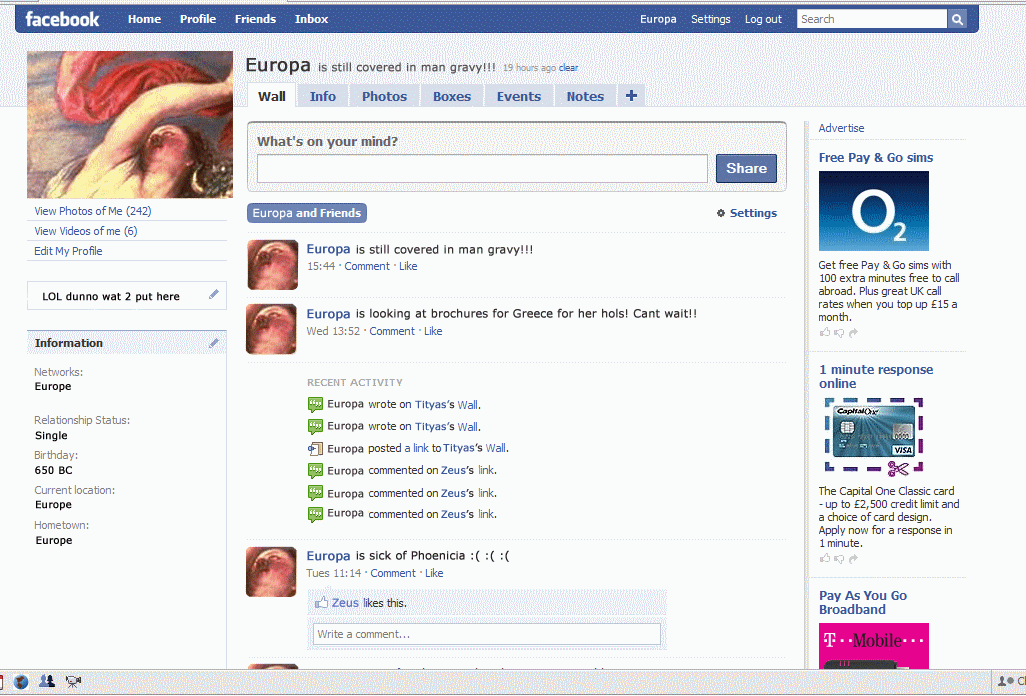
Task: Switch to the Notes tab
Action: click(x=585, y=96)
